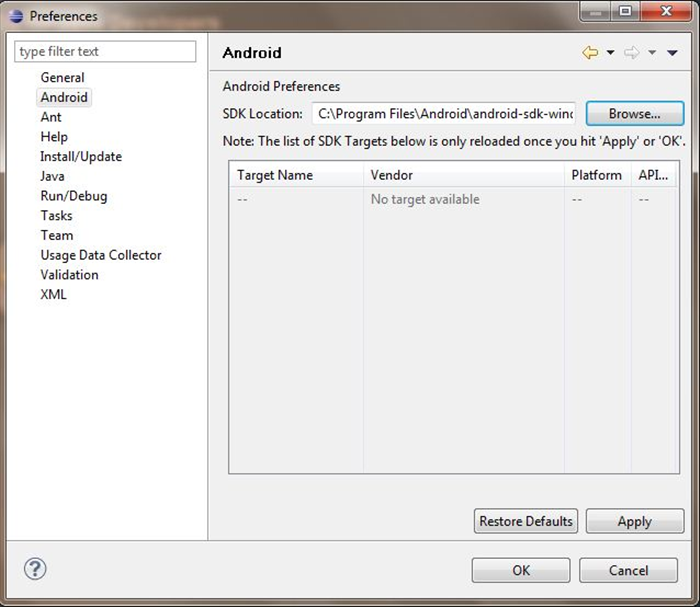This screenshot has height=607, width=700.
Task: Minimize the Preferences window
Action: (595, 12)
